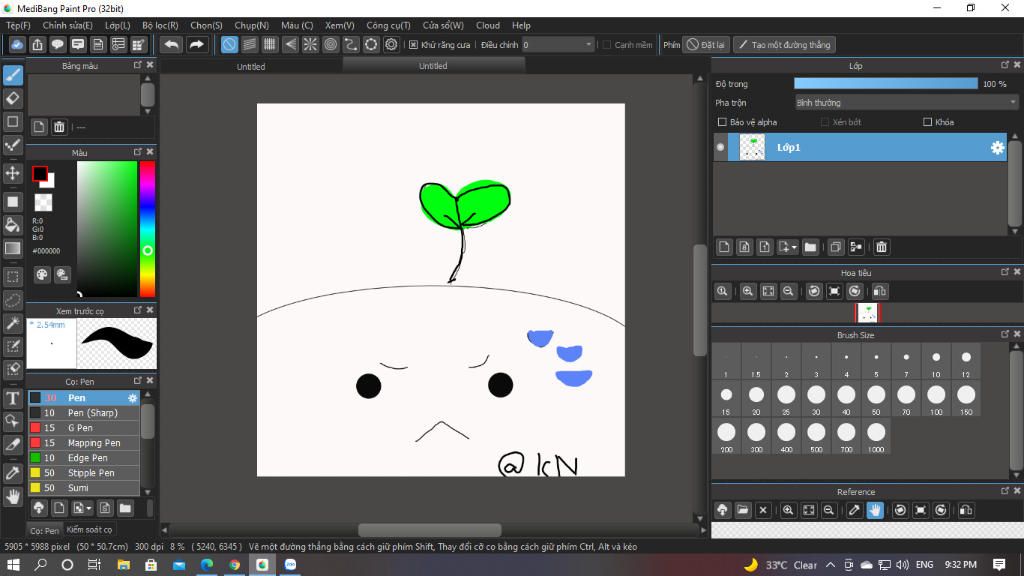Click Tạo một đường thẳng button
The image size is (1024, 576).
[784, 44]
